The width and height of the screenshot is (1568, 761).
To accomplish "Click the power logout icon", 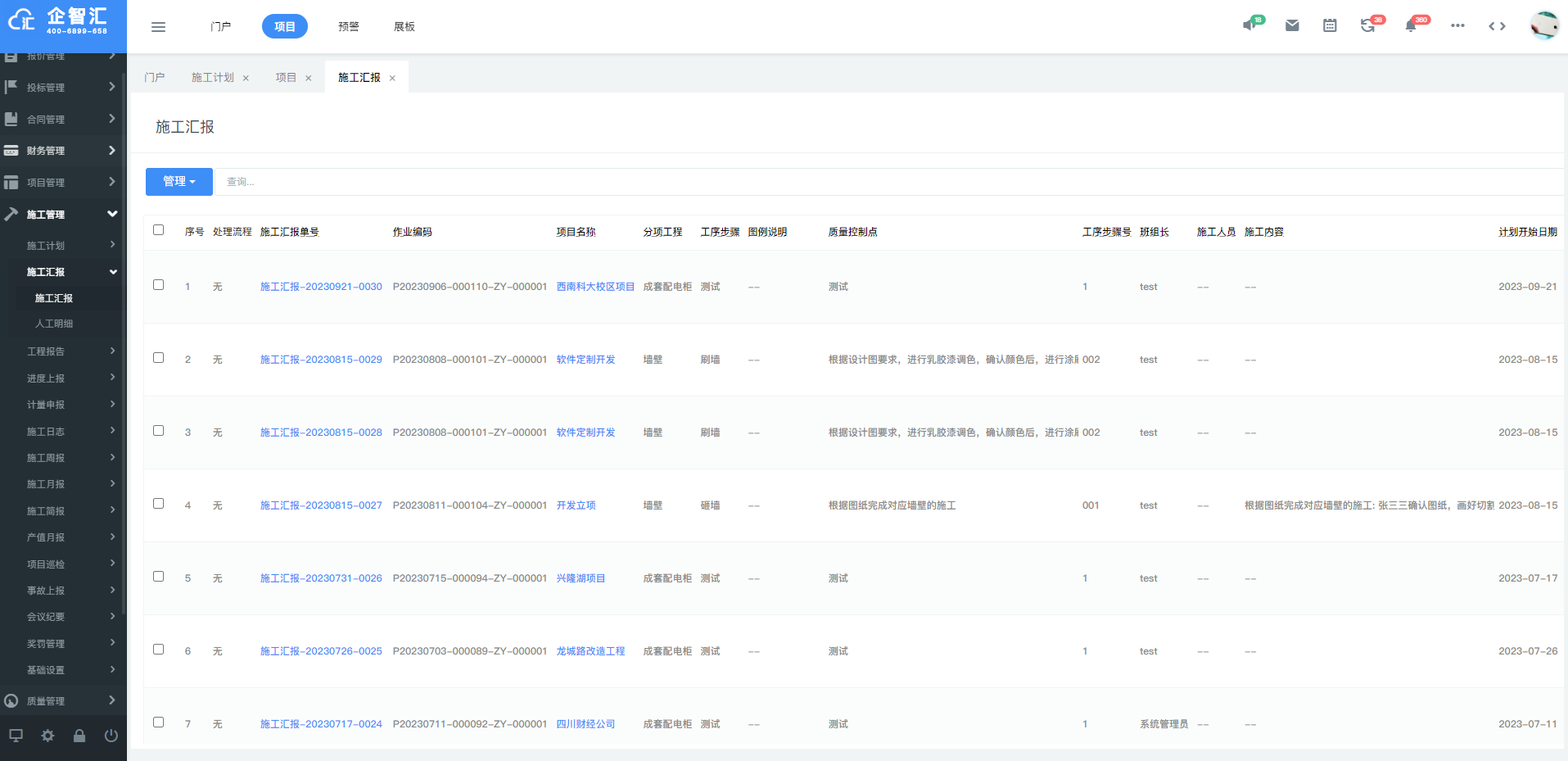I will 111,736.
